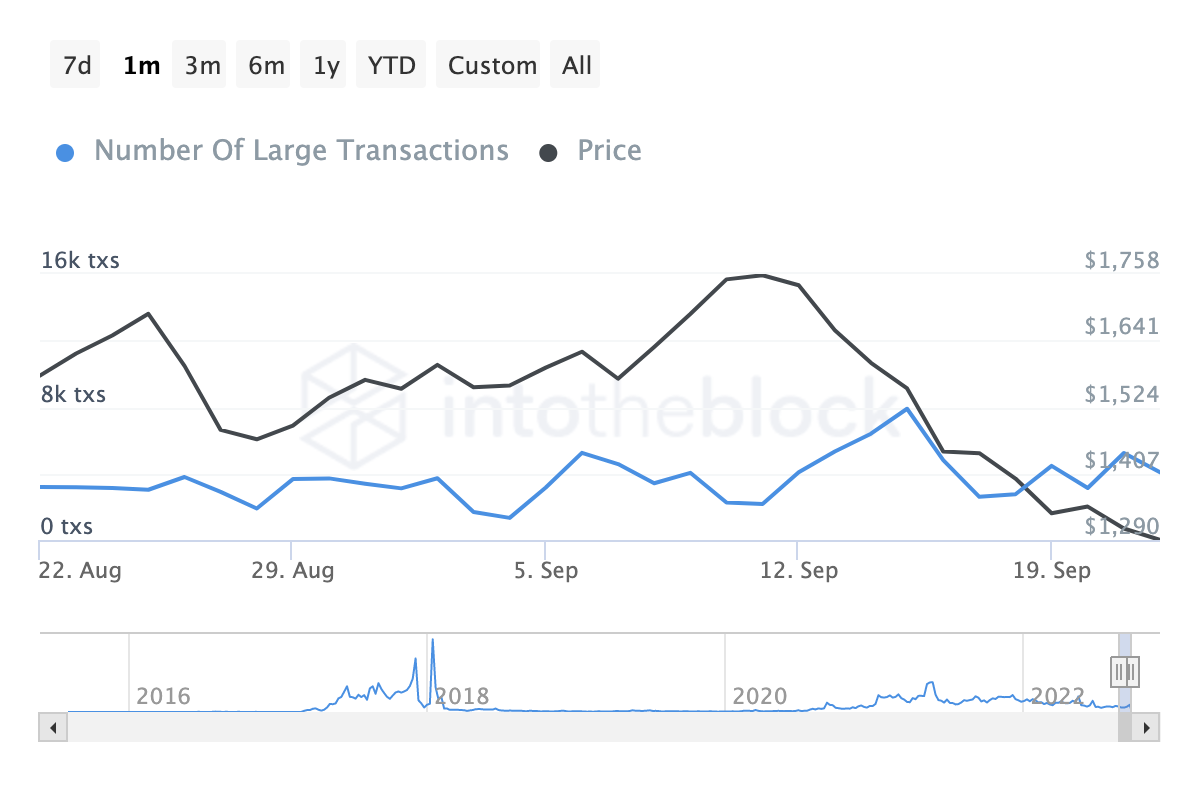Show the 6m time range
This screenshot has height=800, width=1200.
pyautogui.click(x=266, y=66)
